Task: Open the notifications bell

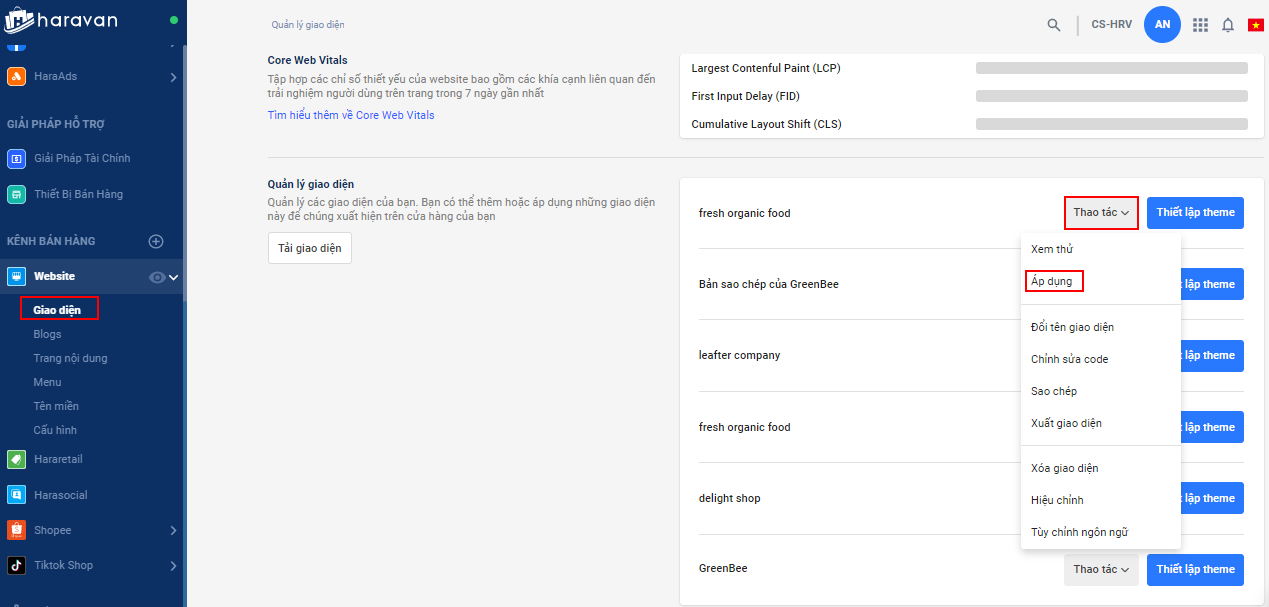Action: click(x=1228, y=25)
